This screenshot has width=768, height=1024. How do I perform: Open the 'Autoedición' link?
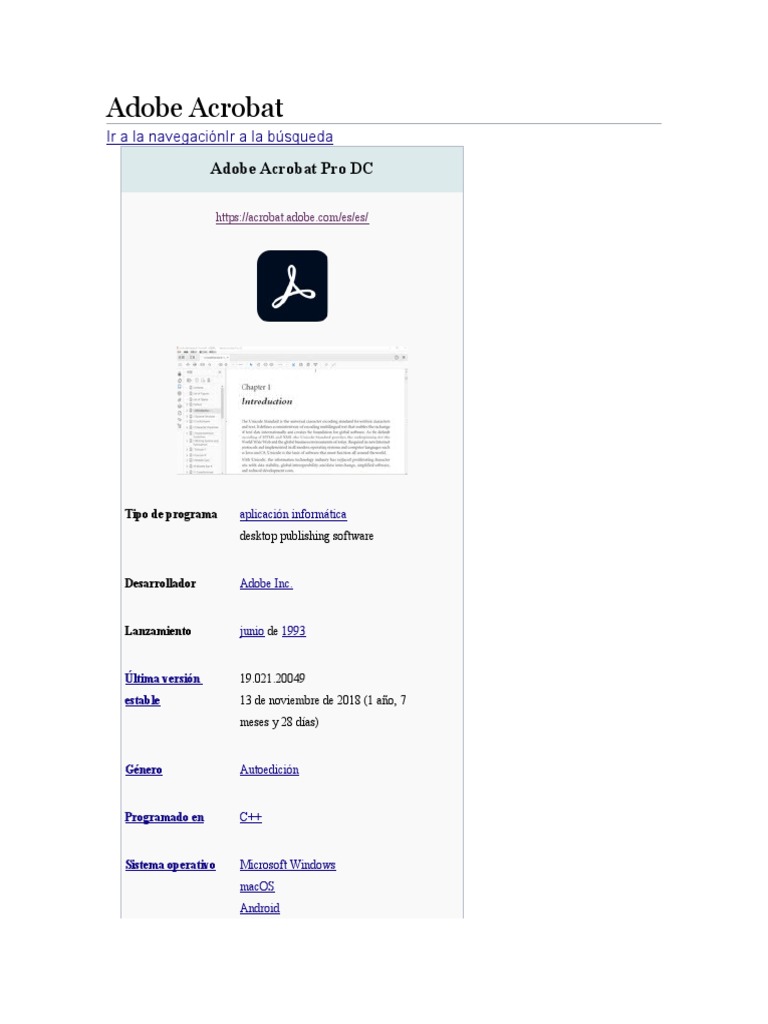click(269, 769)
